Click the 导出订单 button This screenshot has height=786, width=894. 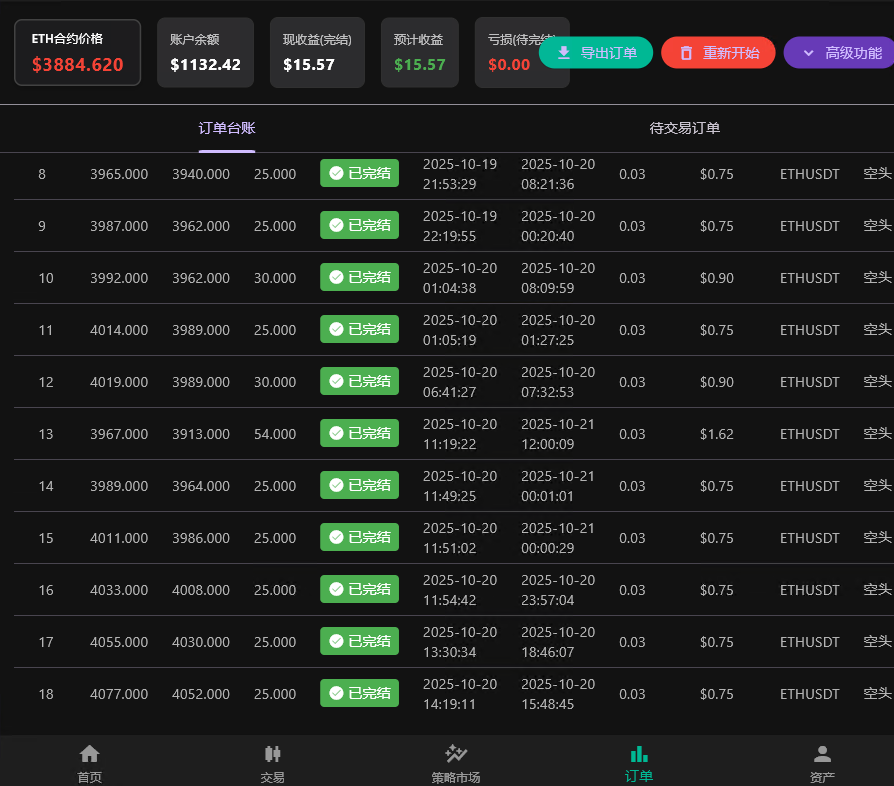click(596, 52)
